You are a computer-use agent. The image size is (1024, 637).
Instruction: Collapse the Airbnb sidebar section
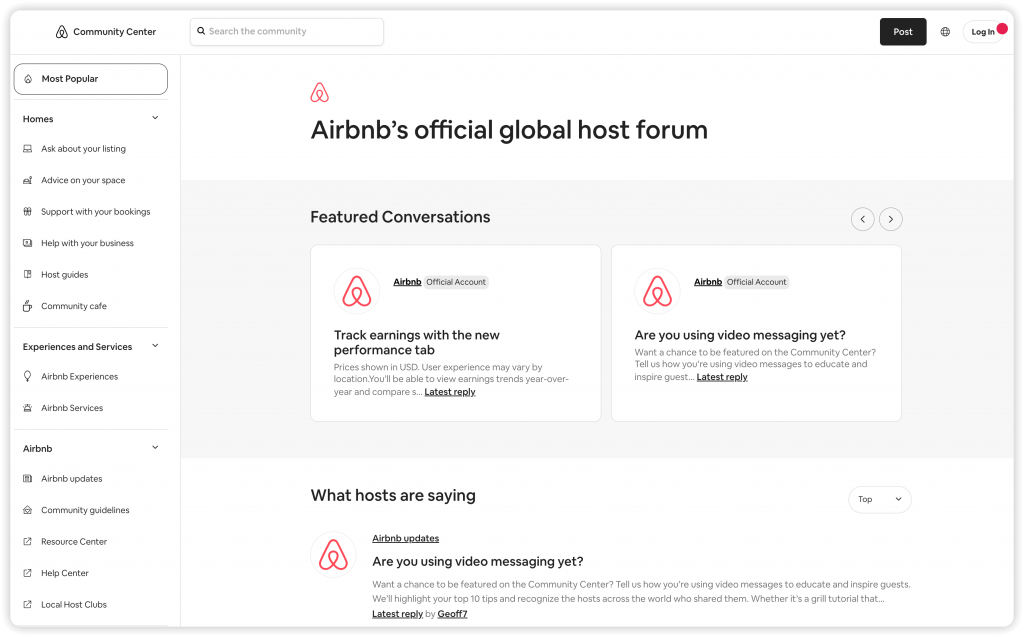point(155,448)
